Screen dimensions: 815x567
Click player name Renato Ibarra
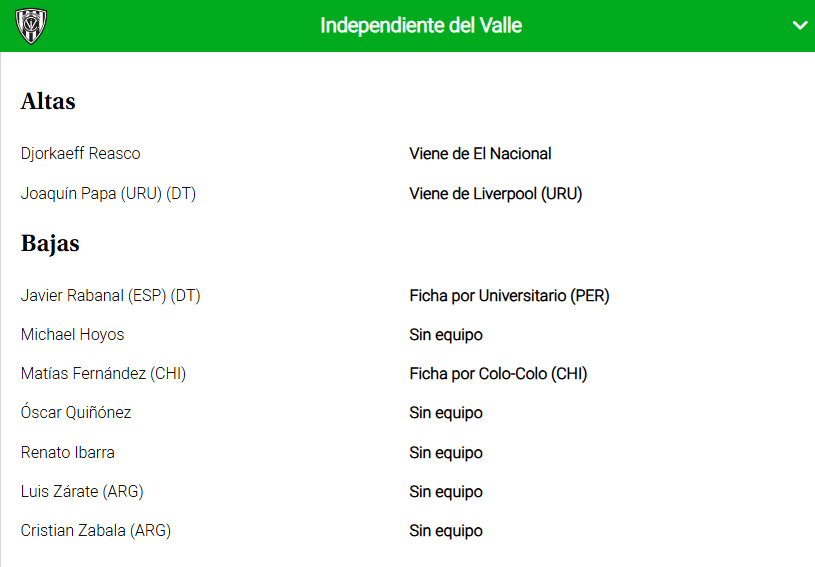click(67, 453)
